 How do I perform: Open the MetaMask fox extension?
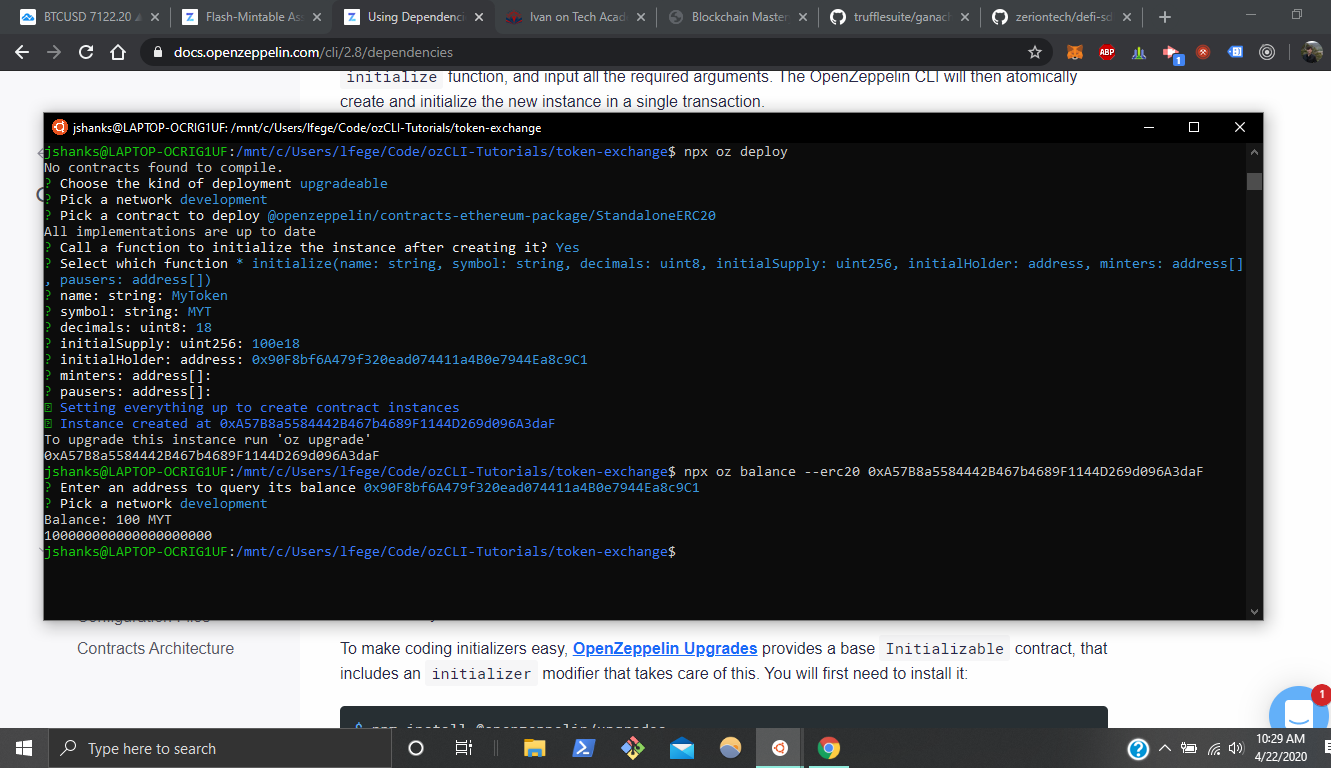[x=1075, y=52]
